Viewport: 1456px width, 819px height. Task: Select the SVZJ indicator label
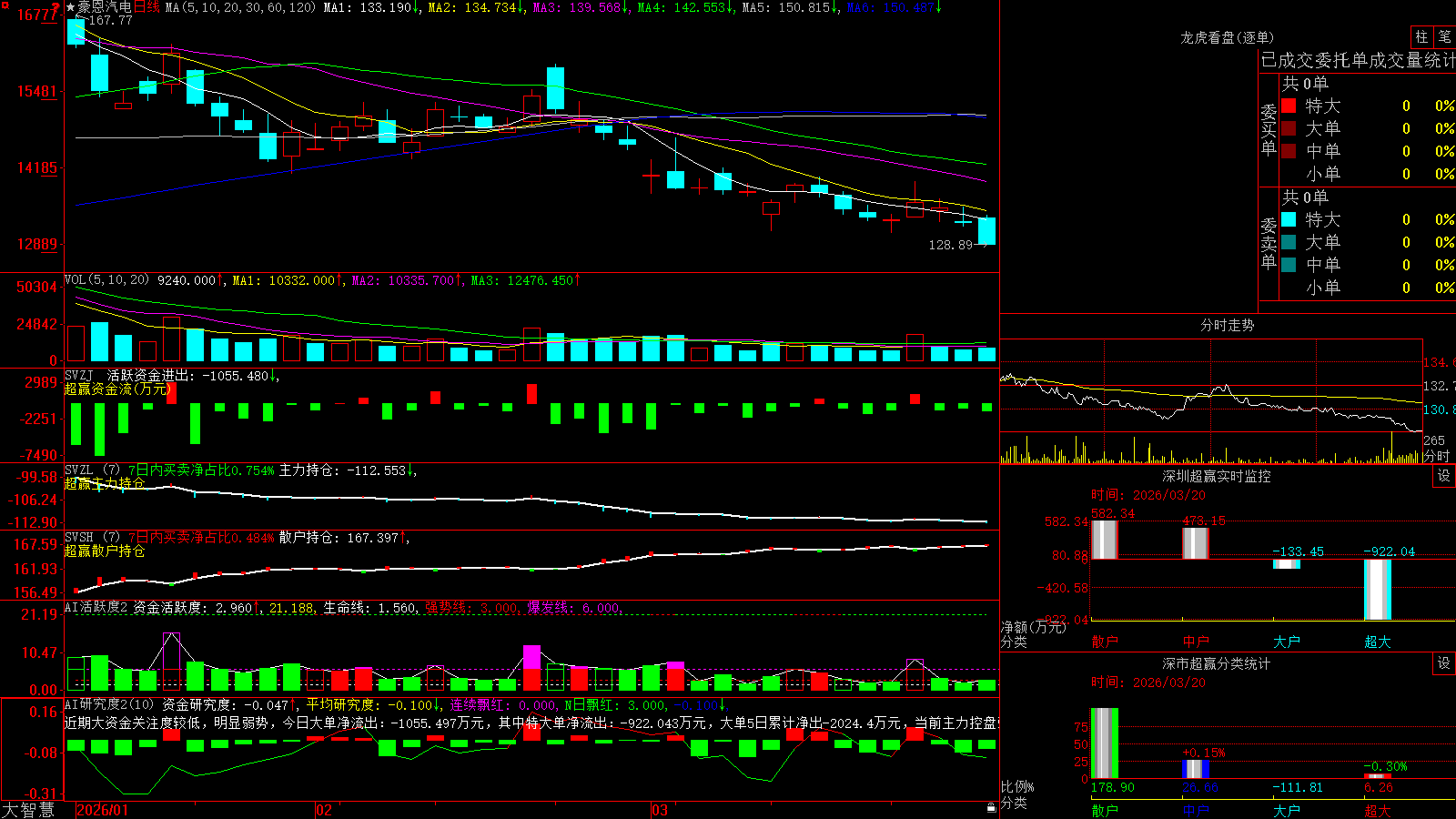pos(78,375)
